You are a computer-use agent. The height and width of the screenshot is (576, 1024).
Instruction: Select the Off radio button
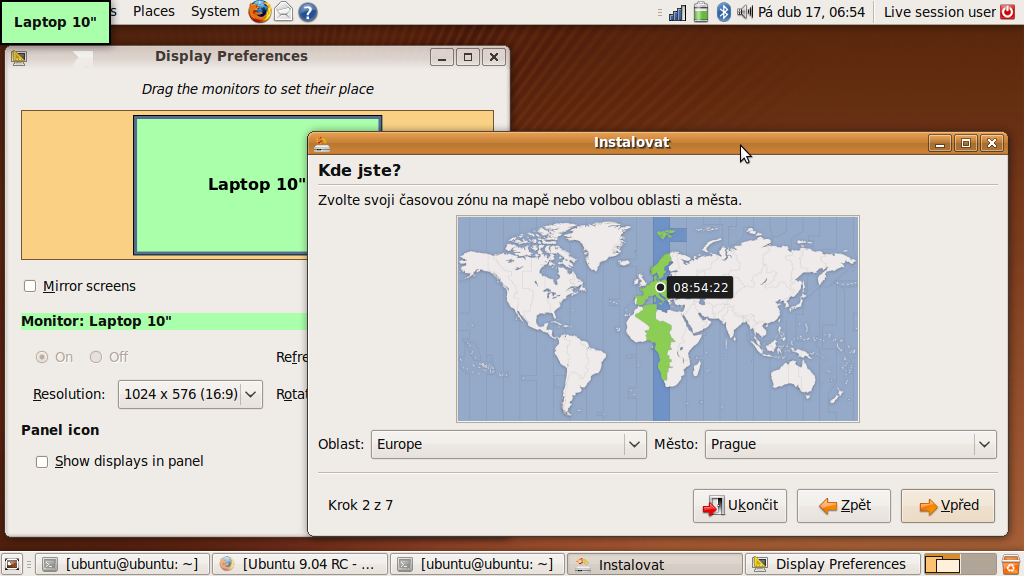[x=96, y=357]
